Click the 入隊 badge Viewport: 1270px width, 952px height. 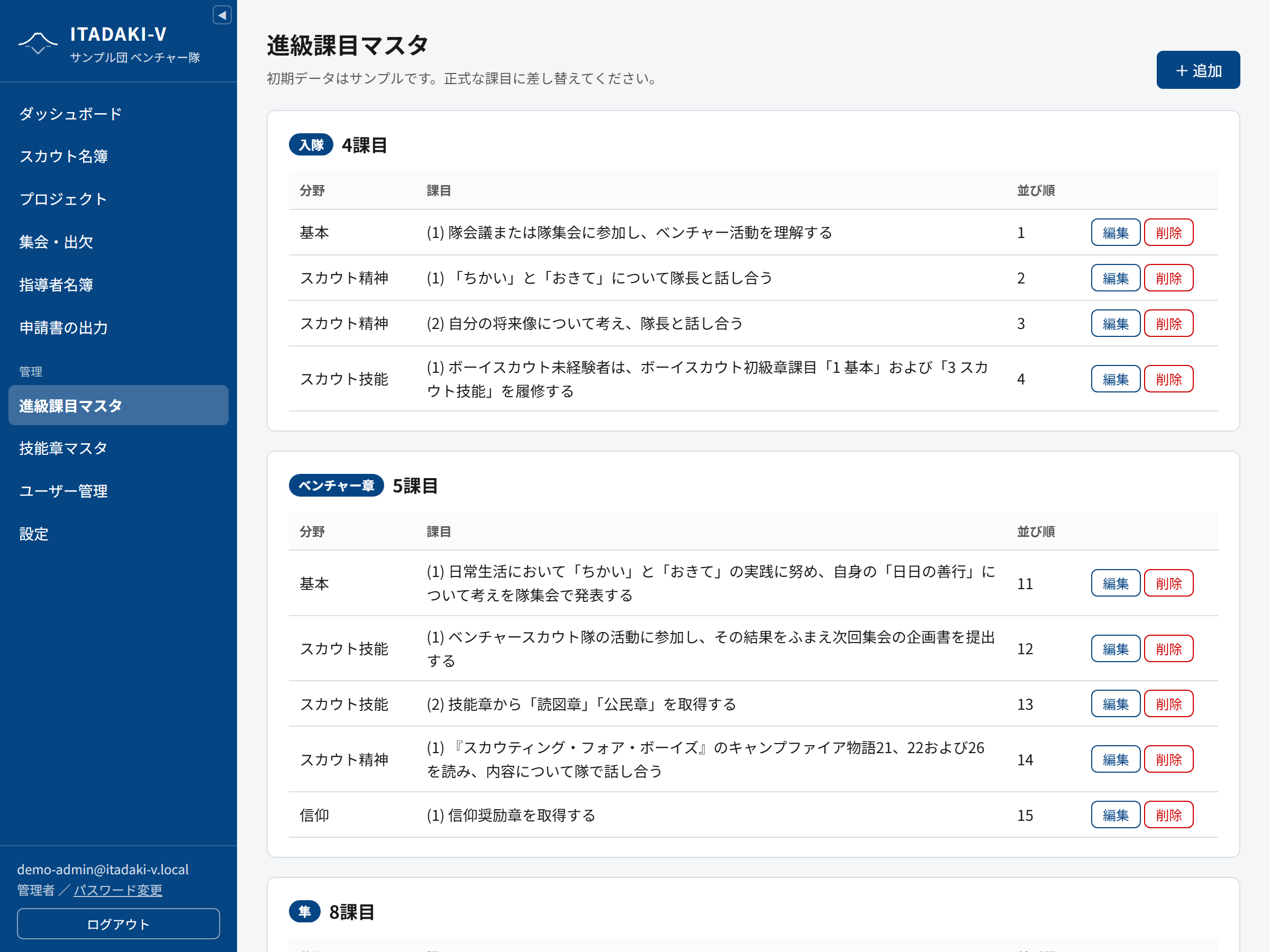tap(311, 144)
